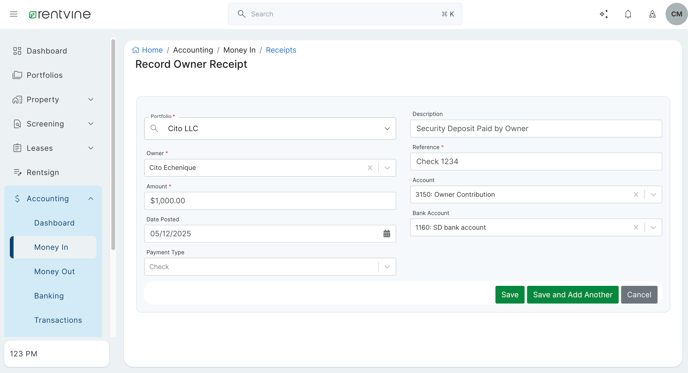Open the AI sparkle icon in header
Viewport: 688px width, 373px height.
coord(604,14)
